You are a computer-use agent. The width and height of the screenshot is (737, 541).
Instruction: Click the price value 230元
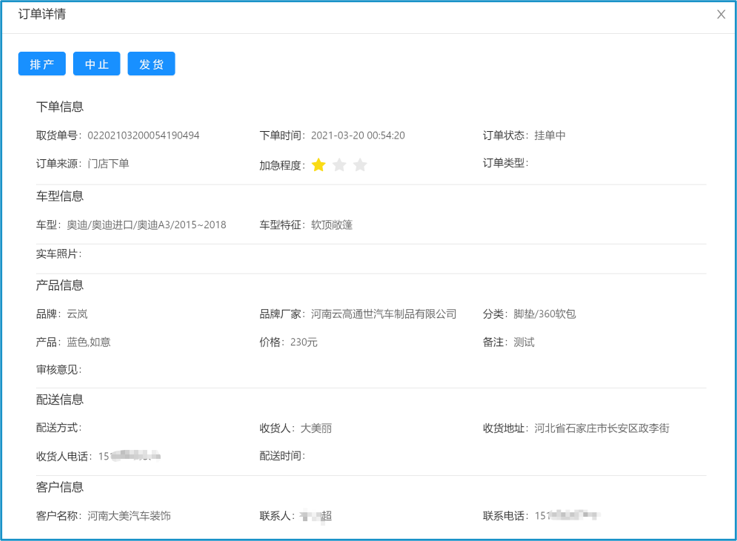(x=304, y=342)
